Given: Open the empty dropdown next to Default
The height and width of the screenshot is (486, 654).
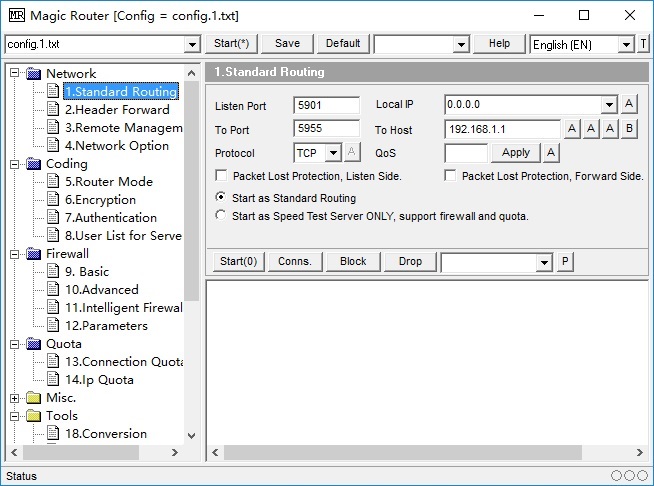Looking at the screenshot, I should [461, 44].
